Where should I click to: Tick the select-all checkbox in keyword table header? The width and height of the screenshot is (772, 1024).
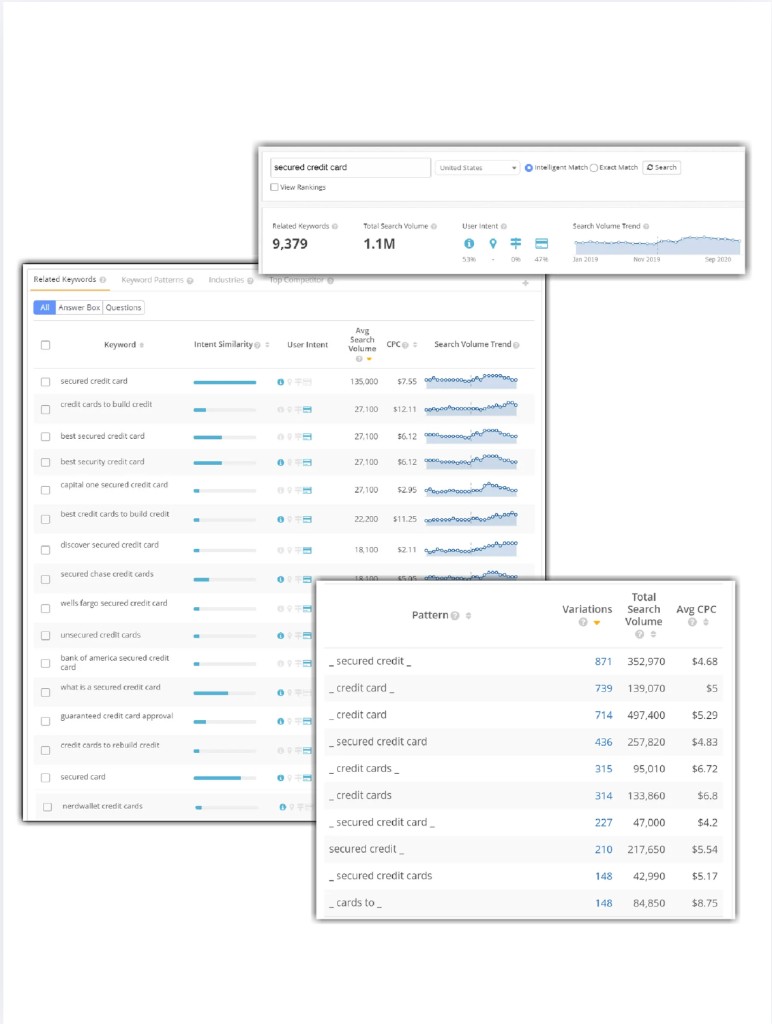click(x=46, y=345)
